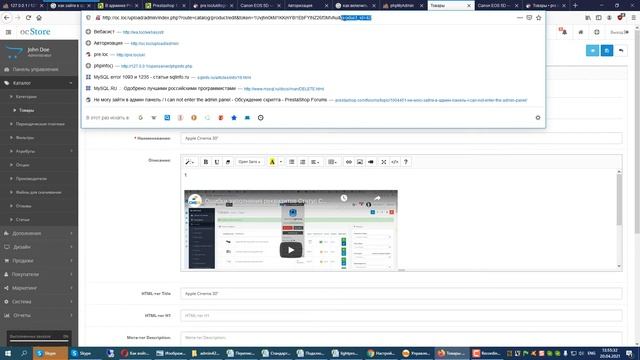Open the text color dropdown arrow
This screenshot has height=360, width=640.
point(280,162)
